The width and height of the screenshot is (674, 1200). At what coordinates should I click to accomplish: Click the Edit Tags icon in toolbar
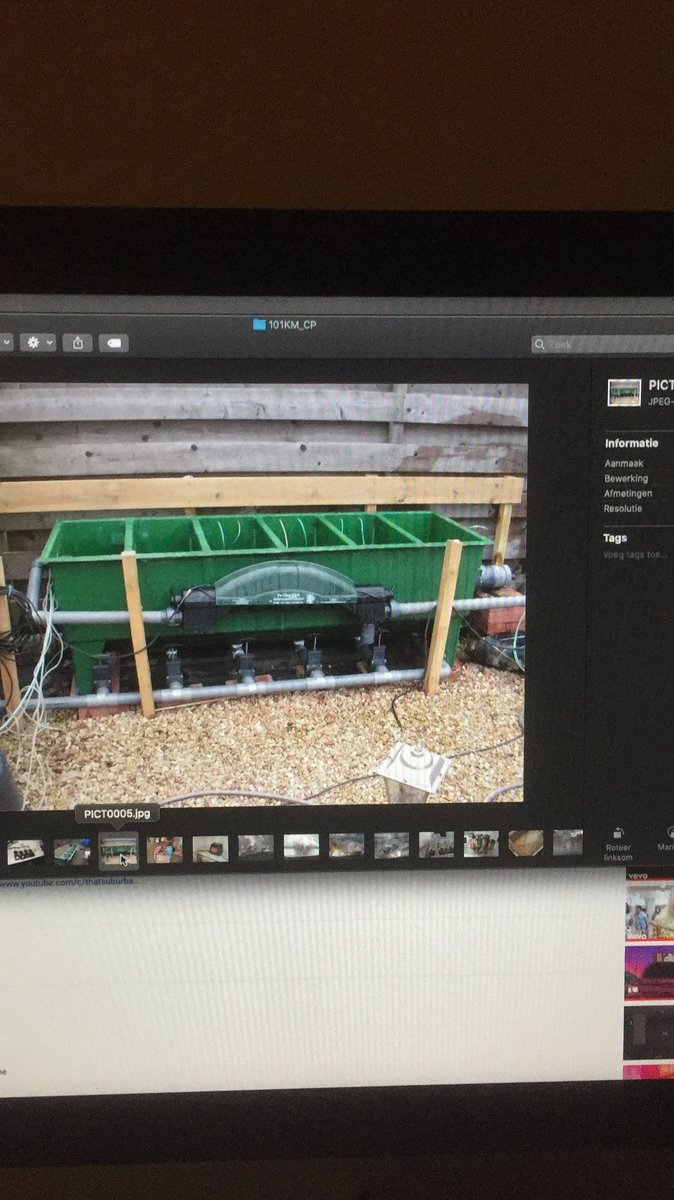(113, 343)
